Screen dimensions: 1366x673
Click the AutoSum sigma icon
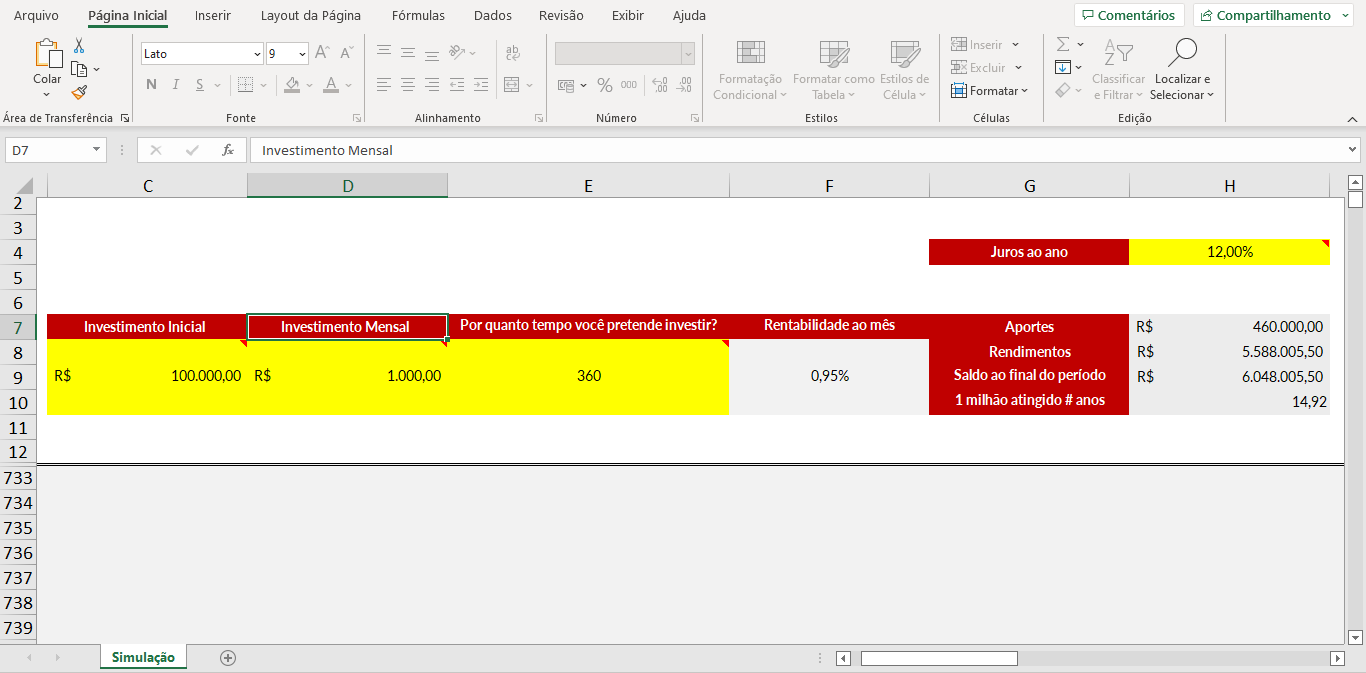(1063, 45)
